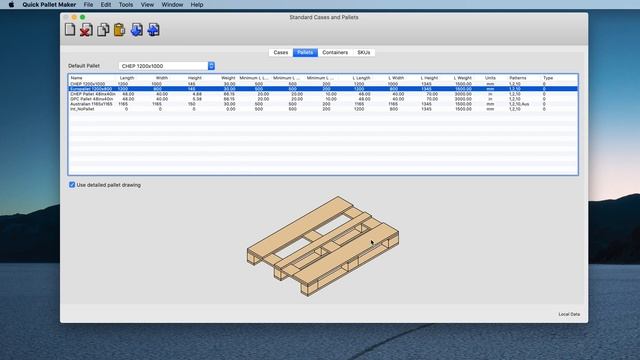Click the weight cell 0.00 of Int_NoPallet

pos(231,109)
